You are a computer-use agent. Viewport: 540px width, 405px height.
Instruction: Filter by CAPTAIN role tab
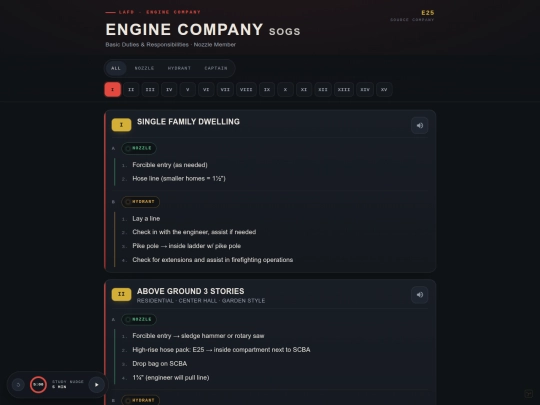tap(216, 68)
